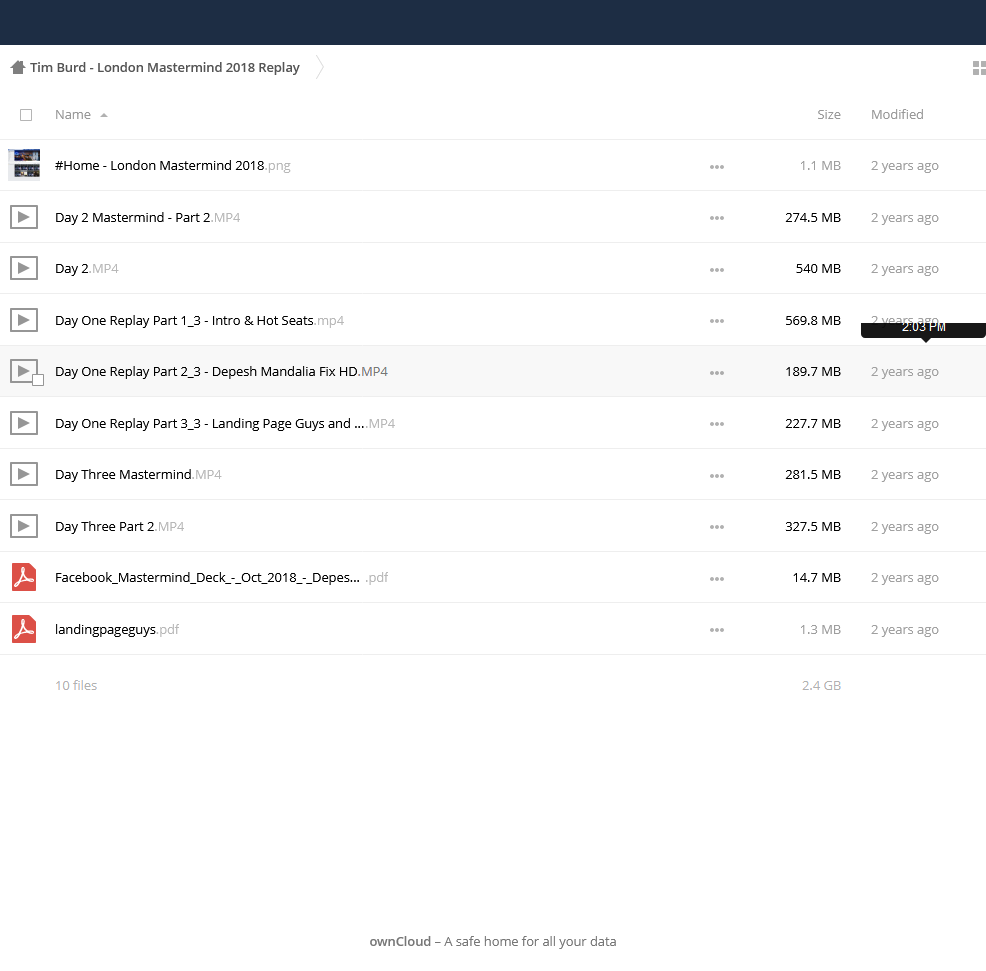Open landingpageguys.pdf document
Image resolution: width=986 pixels, height=971 pixels.
[x=117, y=630]
